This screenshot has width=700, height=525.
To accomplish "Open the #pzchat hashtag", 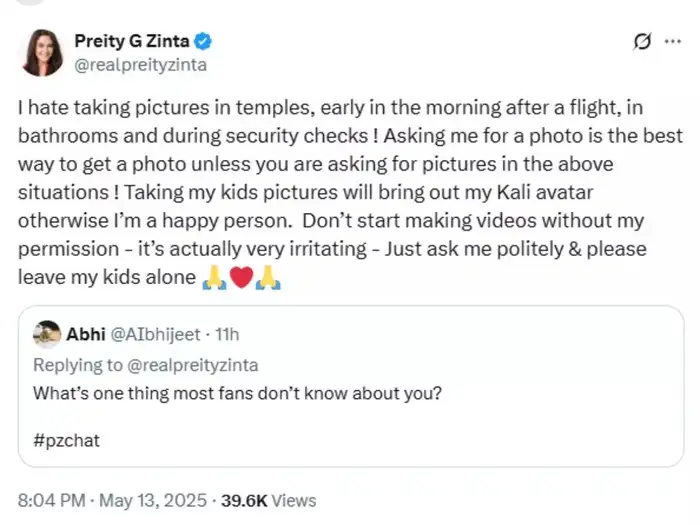I will (x=67, y=440).
